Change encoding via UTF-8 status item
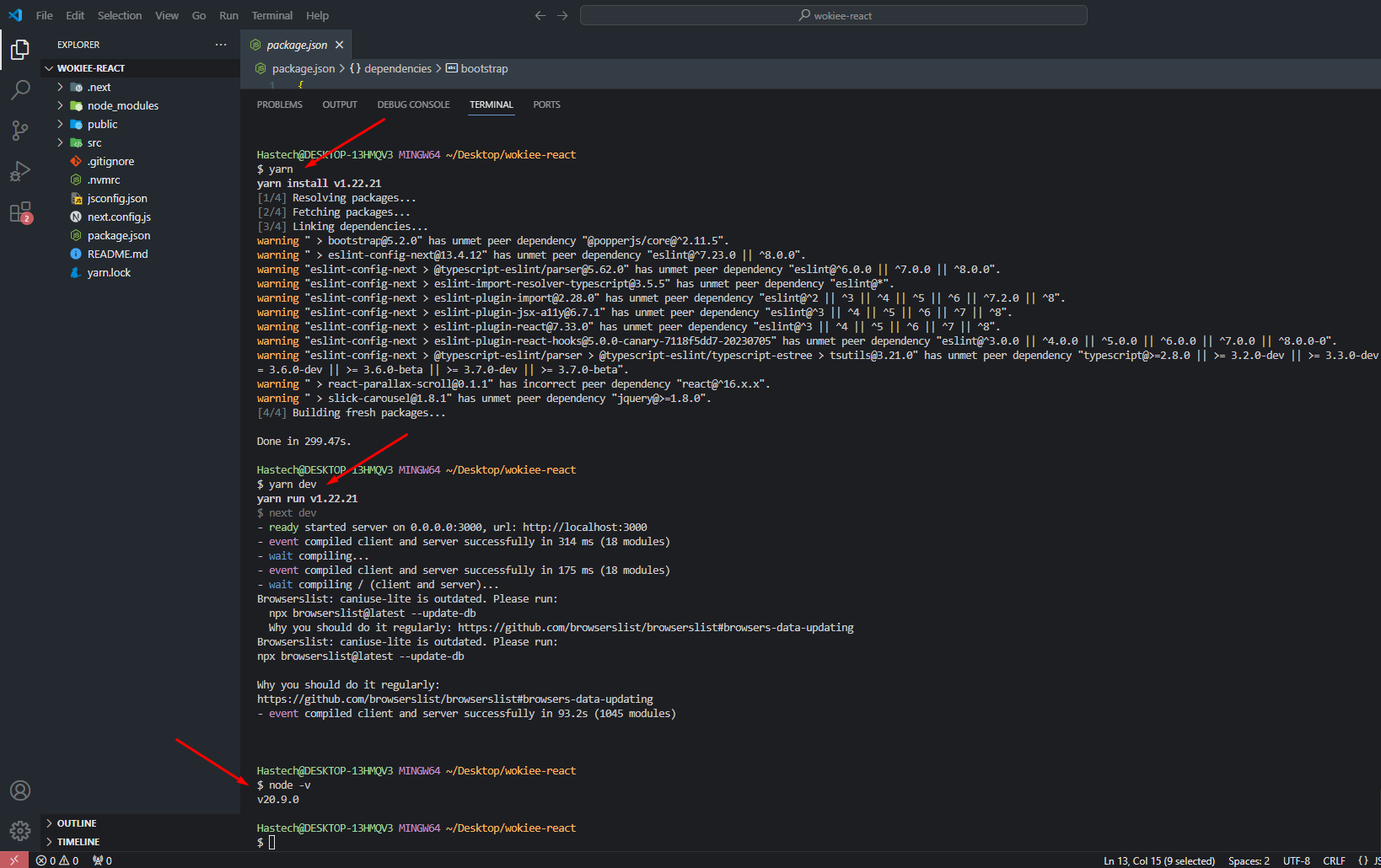 [x=1297, y=860]
